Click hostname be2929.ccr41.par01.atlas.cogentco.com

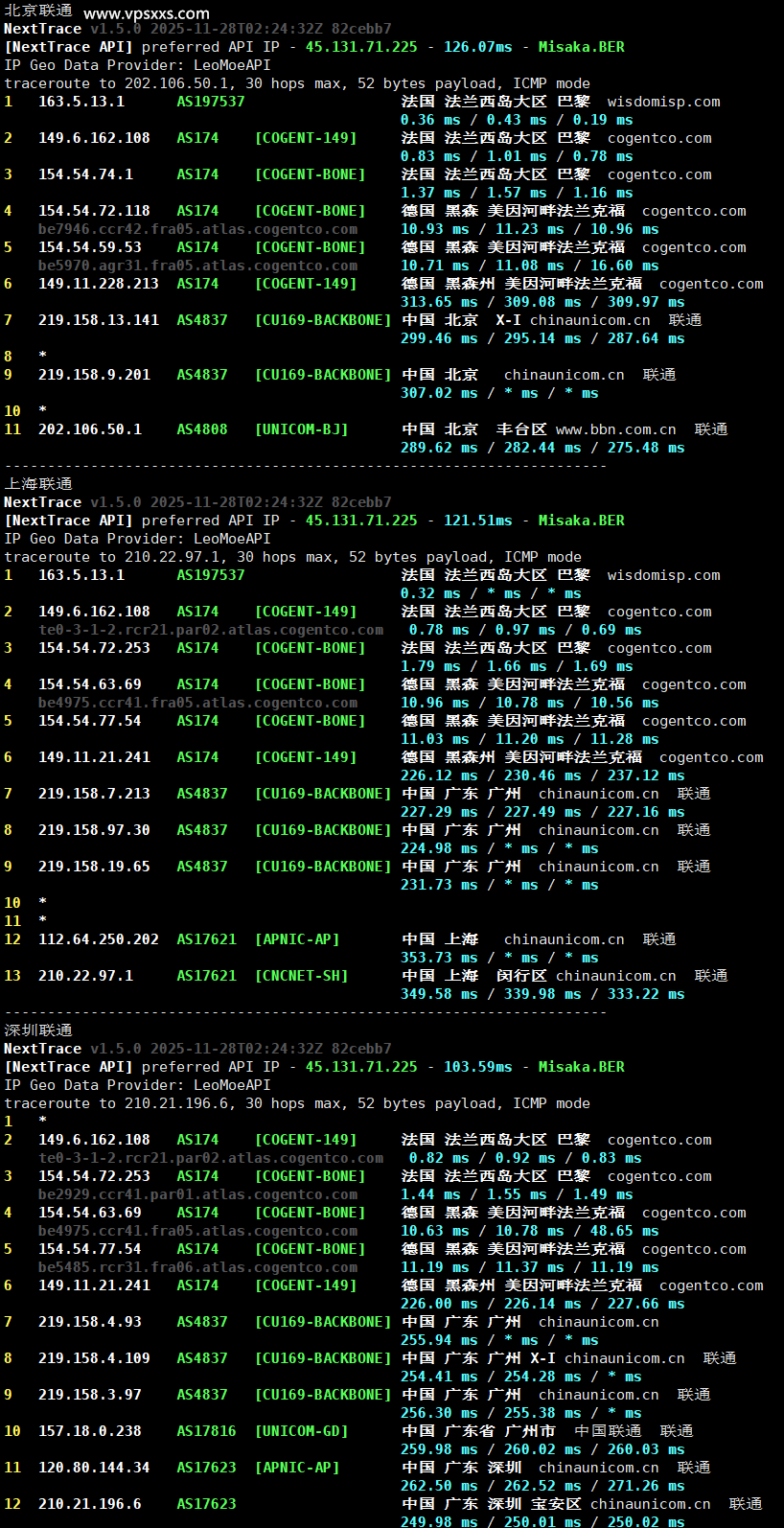point(197,1194)
